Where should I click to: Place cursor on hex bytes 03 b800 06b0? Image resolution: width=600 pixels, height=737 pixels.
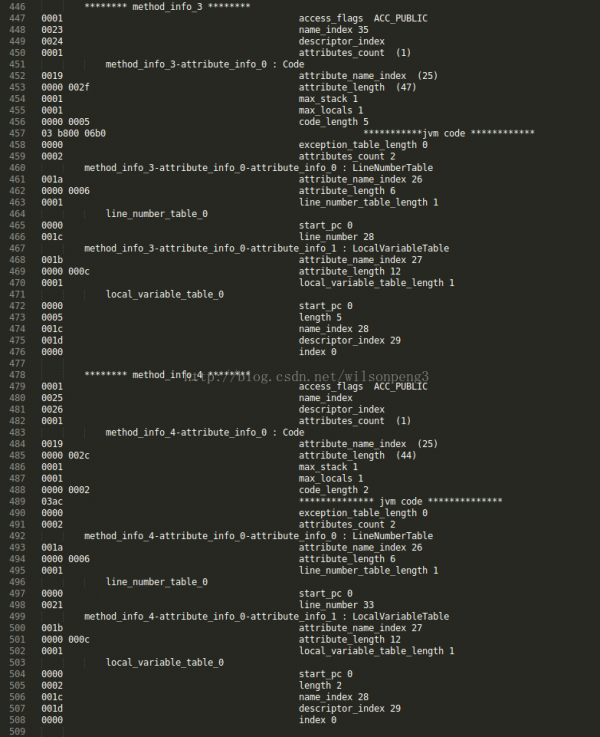[73, 133]
